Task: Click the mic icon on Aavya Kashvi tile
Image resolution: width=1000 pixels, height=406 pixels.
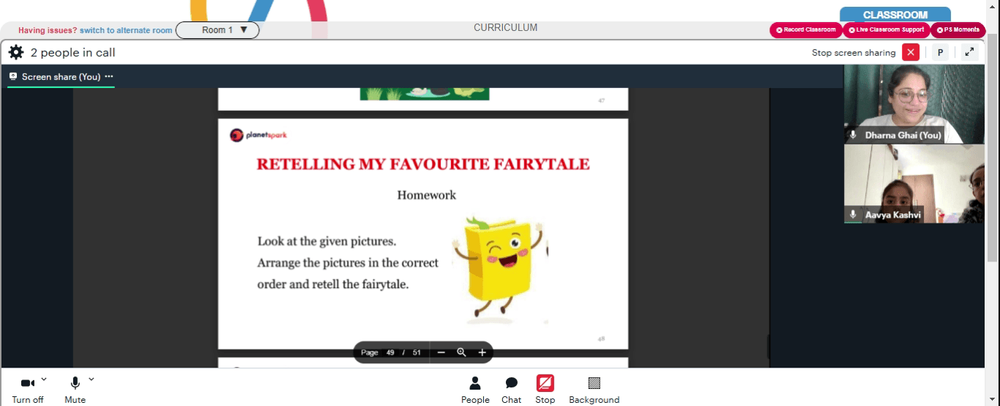Action: tap(853, 215)
